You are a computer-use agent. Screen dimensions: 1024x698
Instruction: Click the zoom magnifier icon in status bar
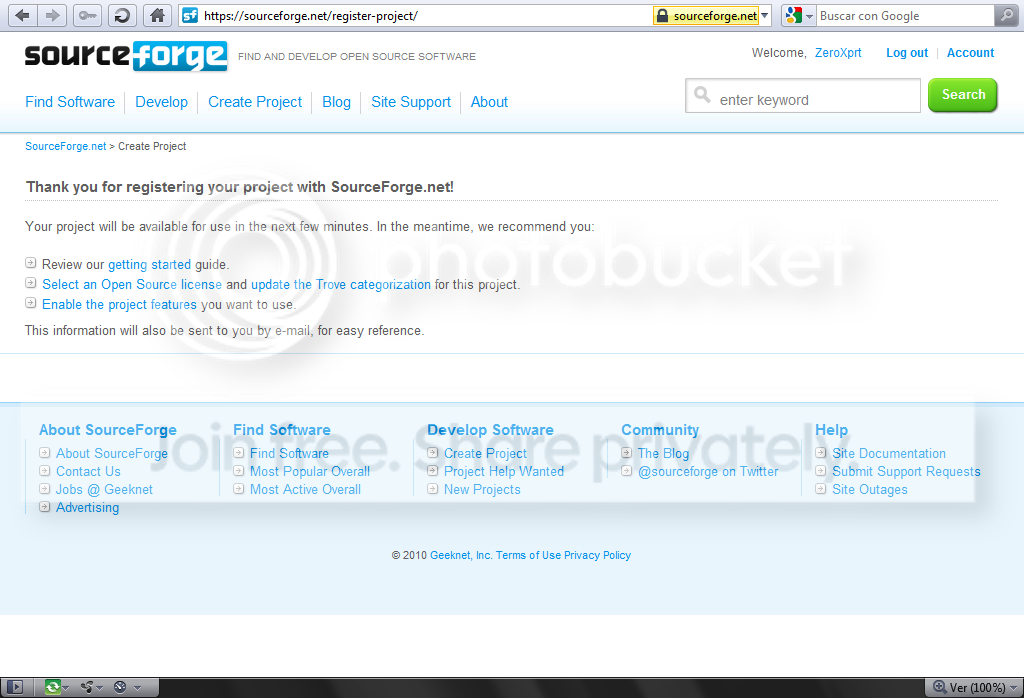[940, 687]
